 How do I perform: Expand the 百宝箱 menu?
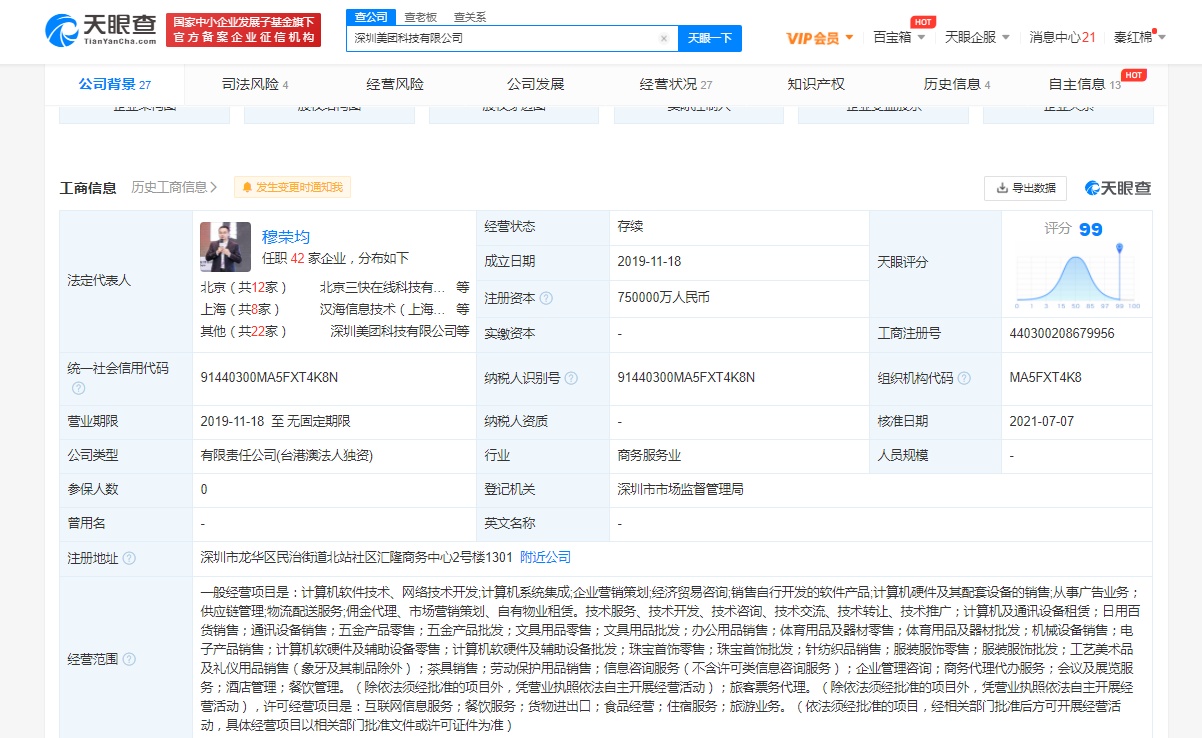pos(900,38)
